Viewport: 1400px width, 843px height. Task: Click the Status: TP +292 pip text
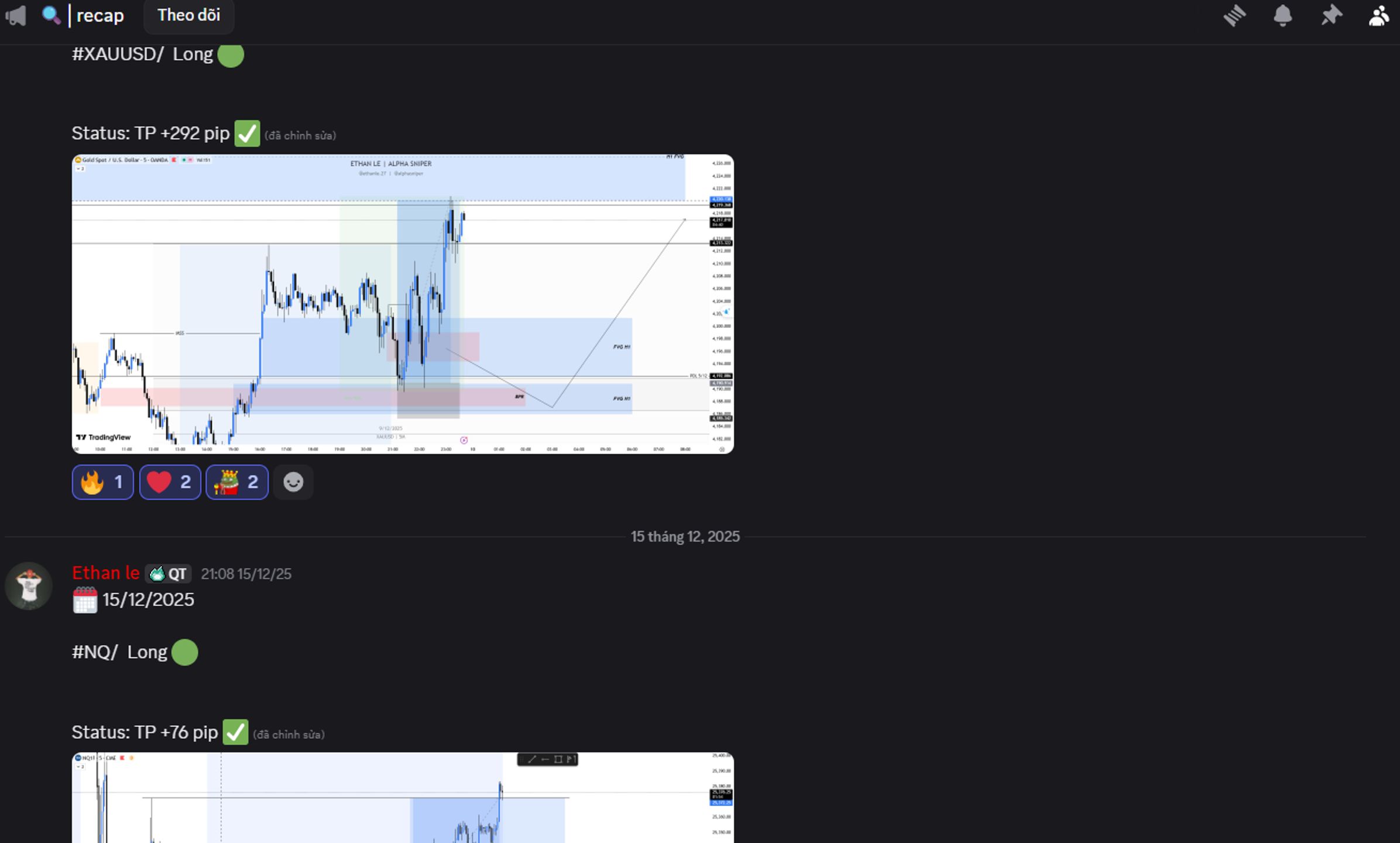tap(150, 133)
